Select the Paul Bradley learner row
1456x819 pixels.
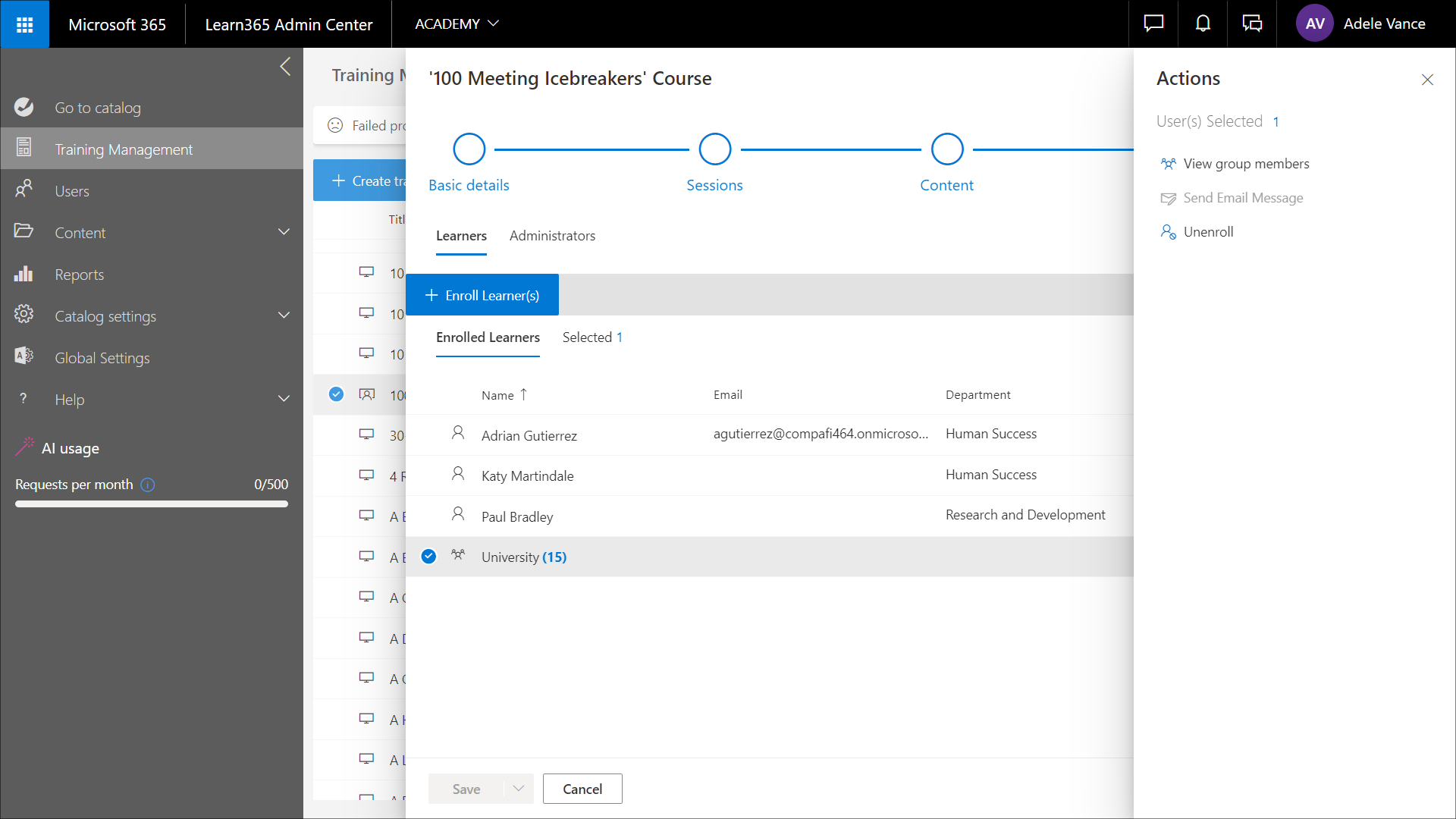pos(517,516)
